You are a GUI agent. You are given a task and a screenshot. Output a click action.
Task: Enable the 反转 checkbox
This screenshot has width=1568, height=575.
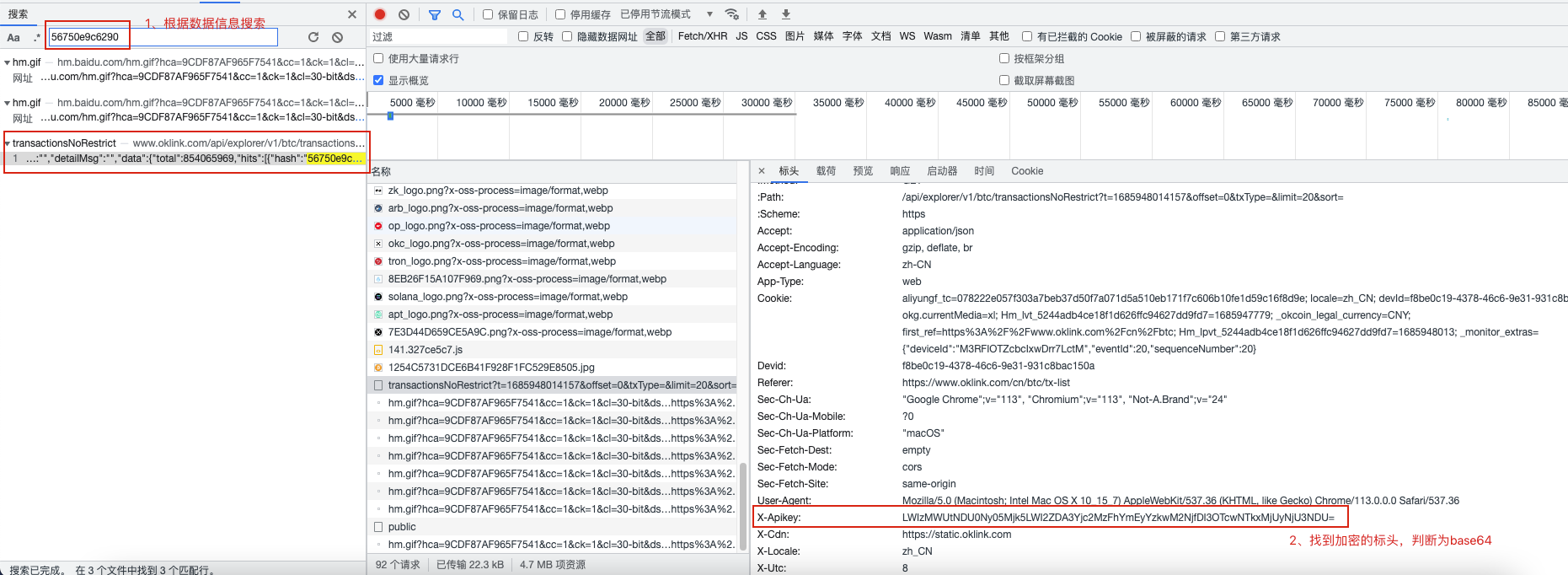click(523, 36)
